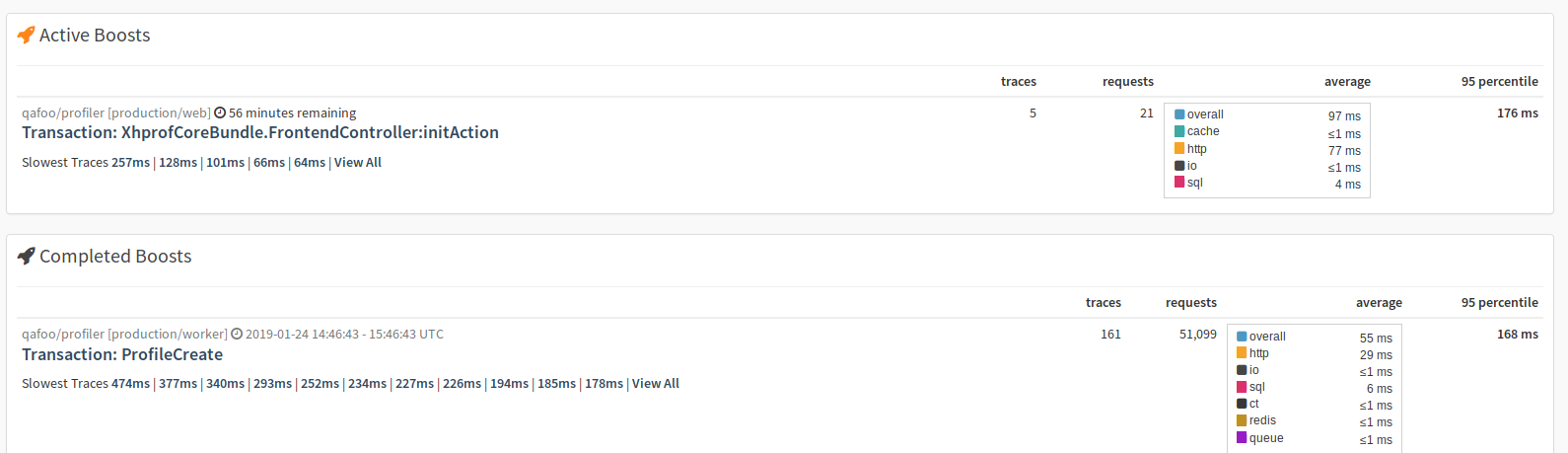Click the qafoo/profiler [production/worker] label
This screenshot has width=1568, height=453.
124,334
